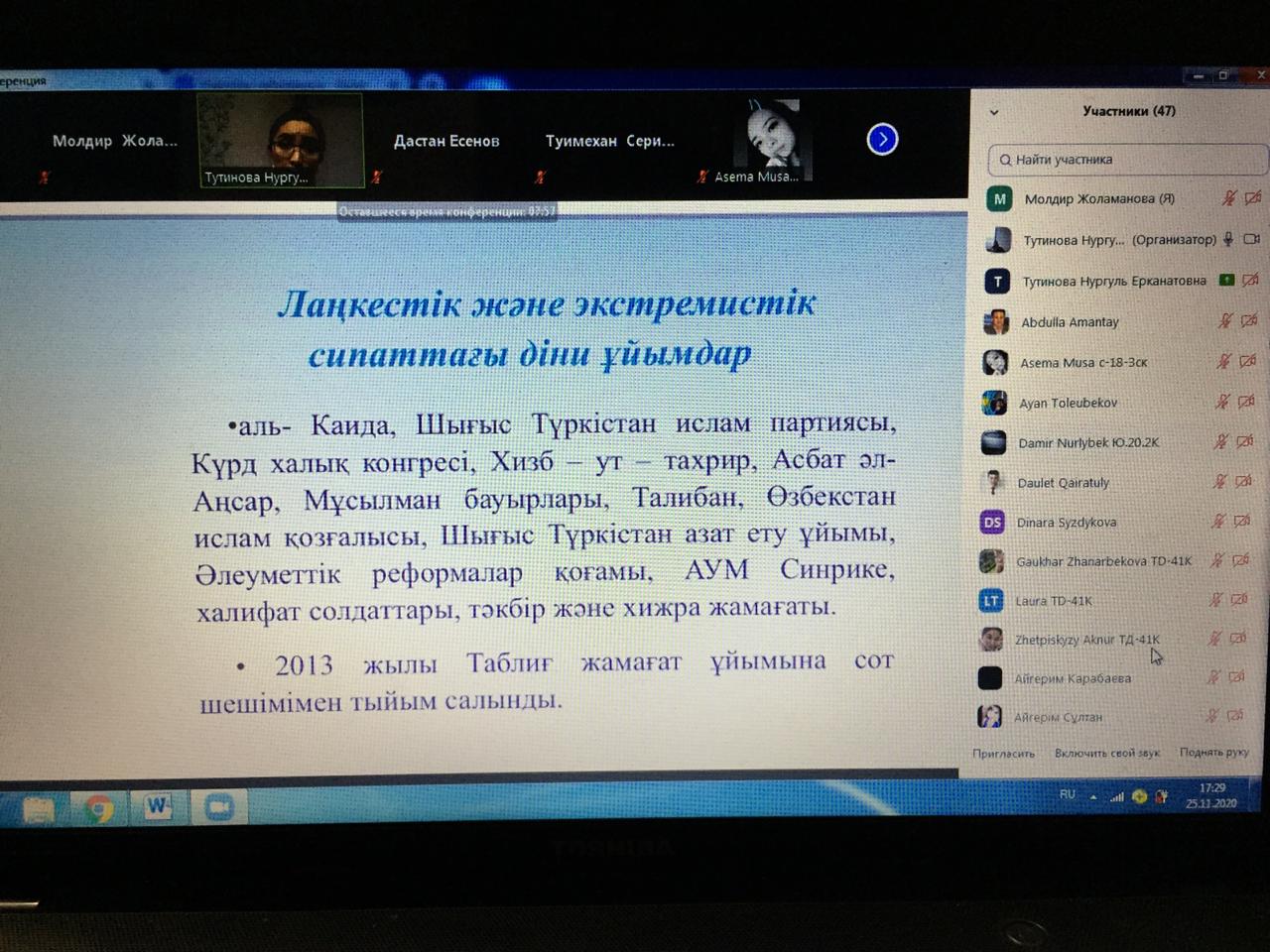Open Microsoft Word from the taskbar
This screenshot has width=1270, height=952.
[158, 808]
